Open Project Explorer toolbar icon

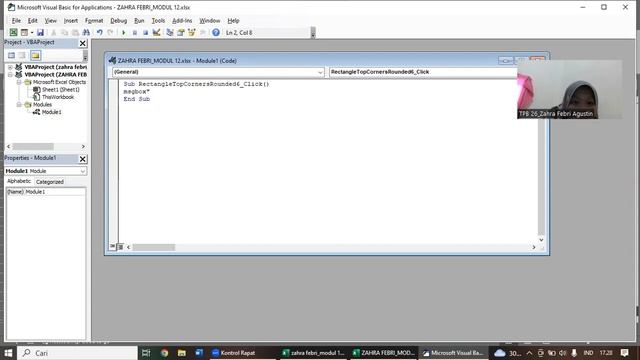click(x=170, y=32)
